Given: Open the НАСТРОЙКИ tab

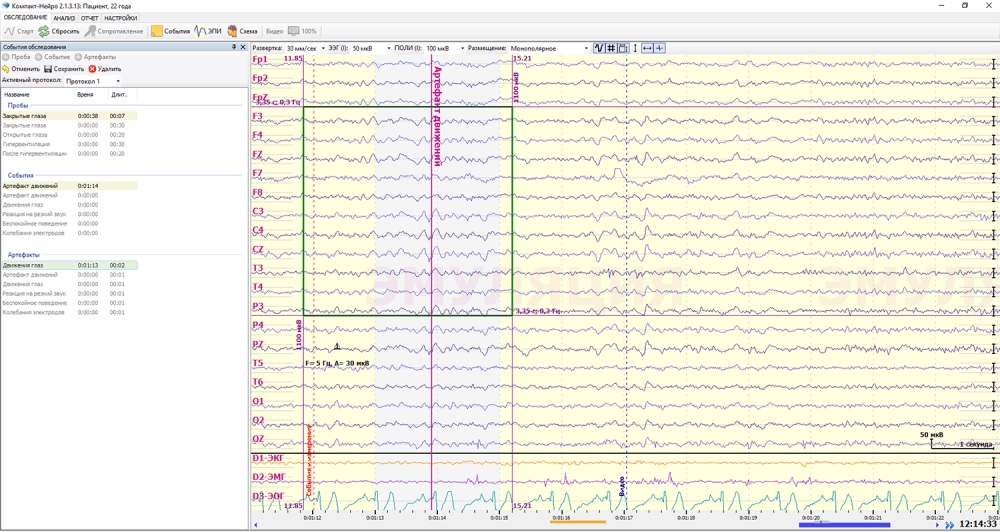Looking at the screenshot, I should (x=120, y=18).
